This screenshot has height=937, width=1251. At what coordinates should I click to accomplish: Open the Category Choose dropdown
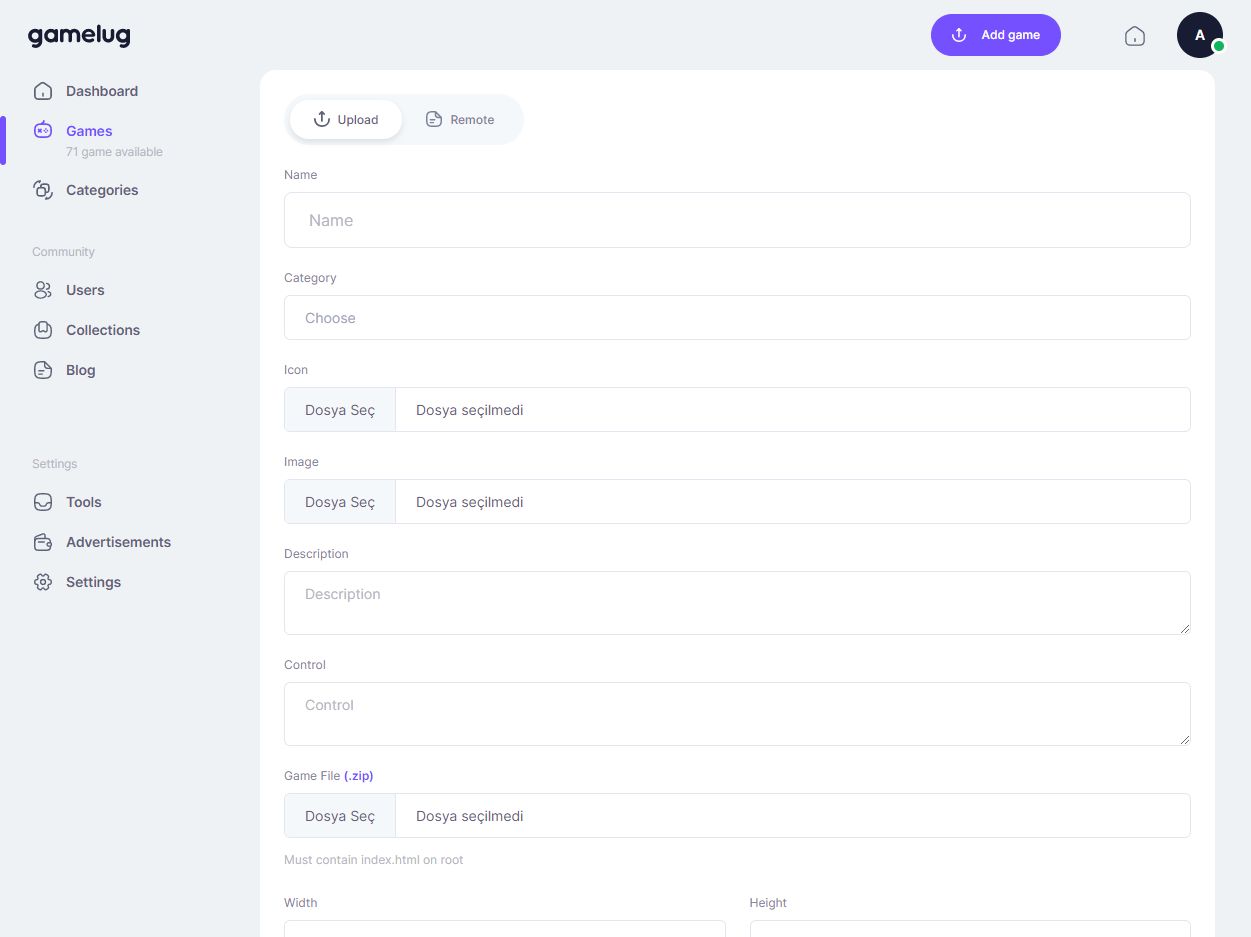[x=737, y=318]
